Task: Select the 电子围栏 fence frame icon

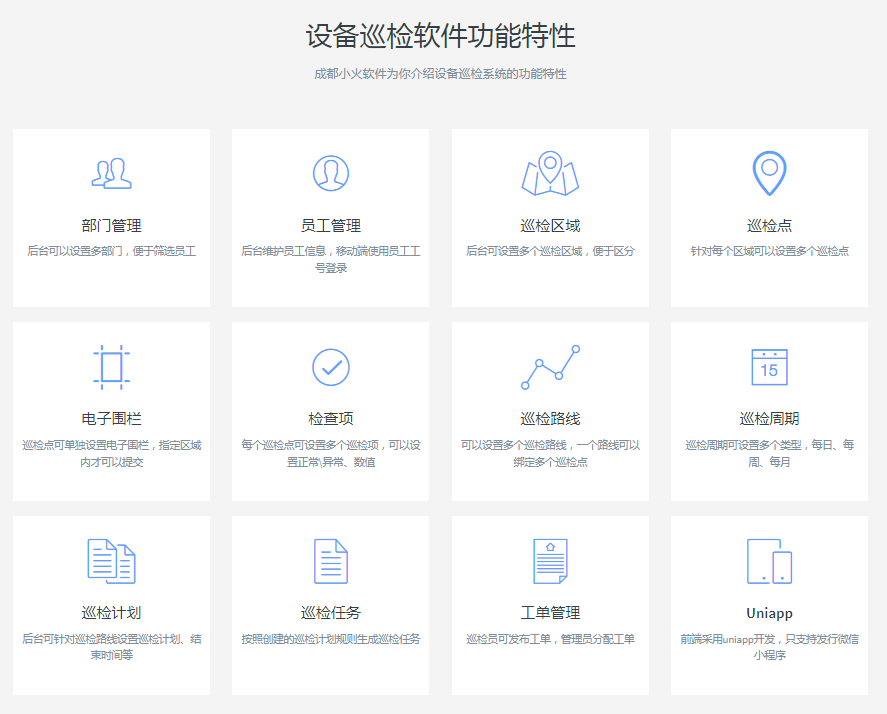Action: tap(111, 367)
